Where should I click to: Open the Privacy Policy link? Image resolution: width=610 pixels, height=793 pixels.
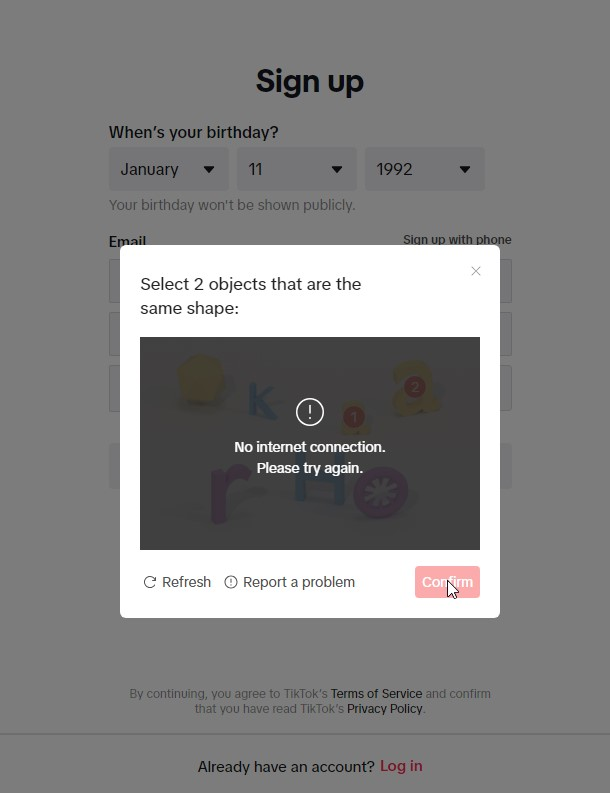click(385, 709)
